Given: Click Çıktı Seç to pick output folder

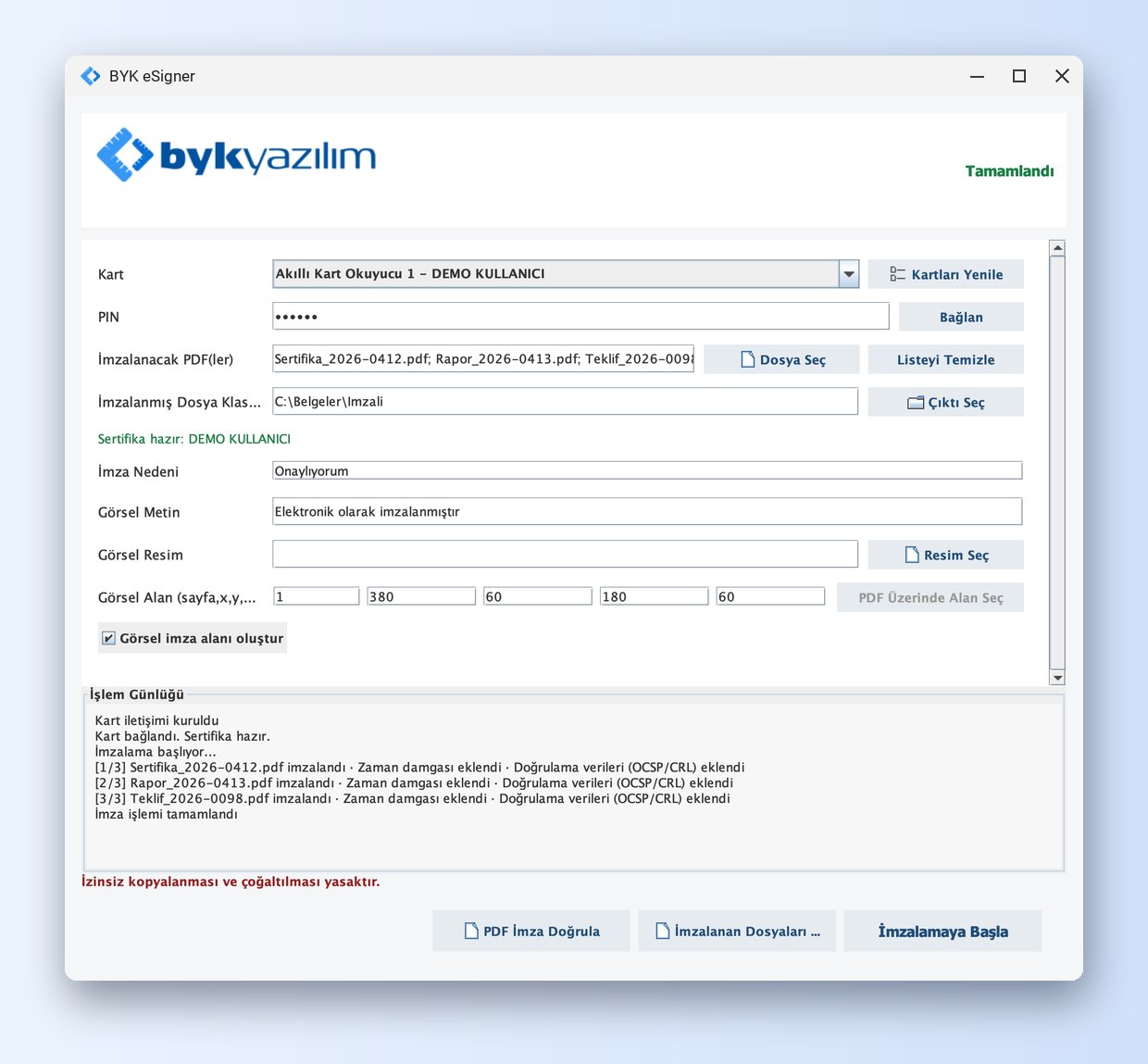Looking at the screenshot, I should click(x=945, y=402).
